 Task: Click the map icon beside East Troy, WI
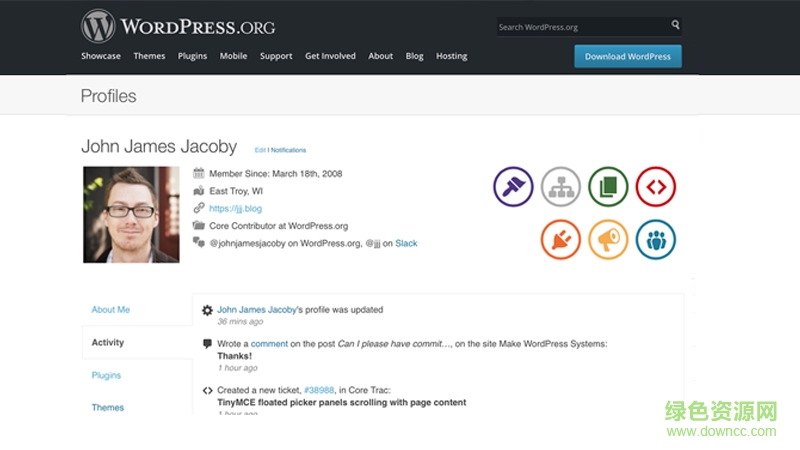(198, 191)
